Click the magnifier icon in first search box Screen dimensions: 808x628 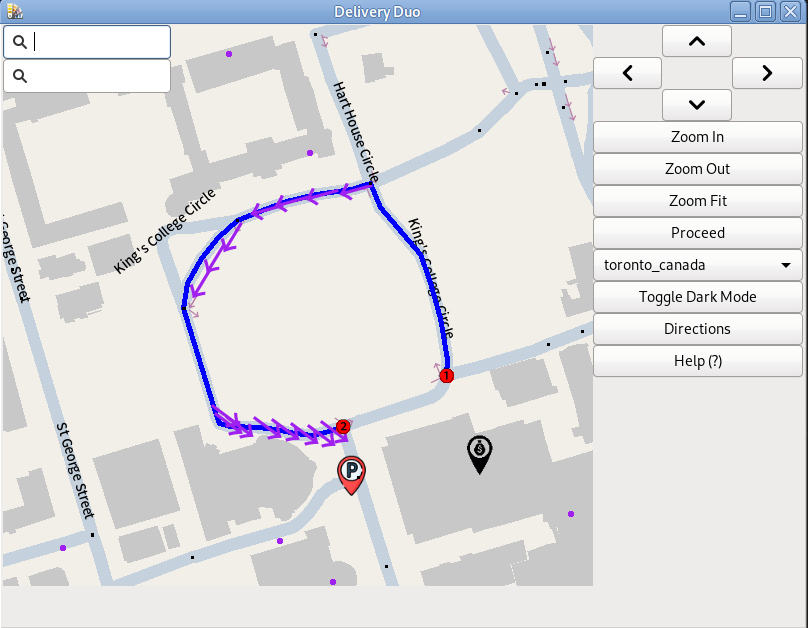coord(19,42)
